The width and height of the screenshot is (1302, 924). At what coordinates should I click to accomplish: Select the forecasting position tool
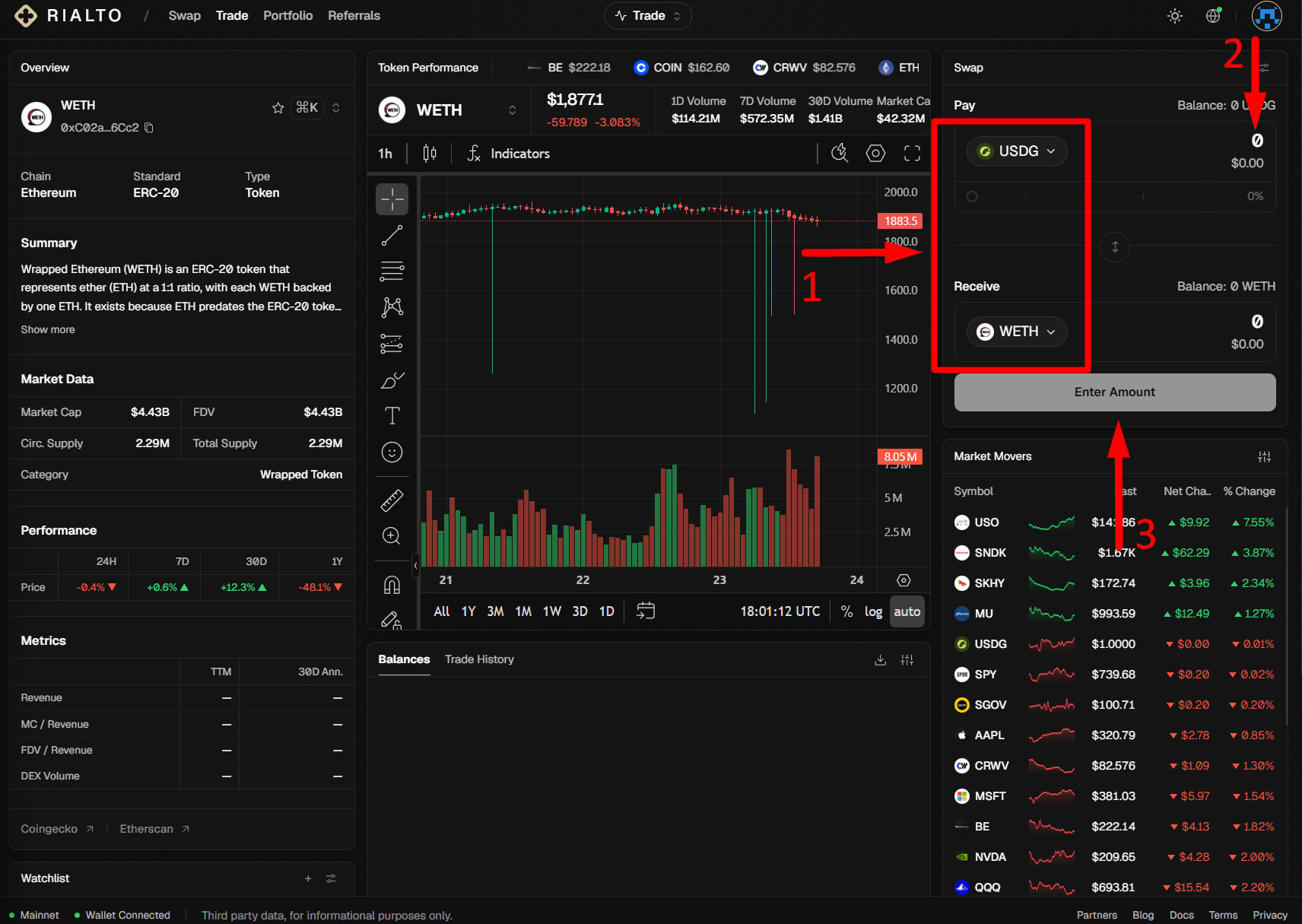[x=392, y=344]
